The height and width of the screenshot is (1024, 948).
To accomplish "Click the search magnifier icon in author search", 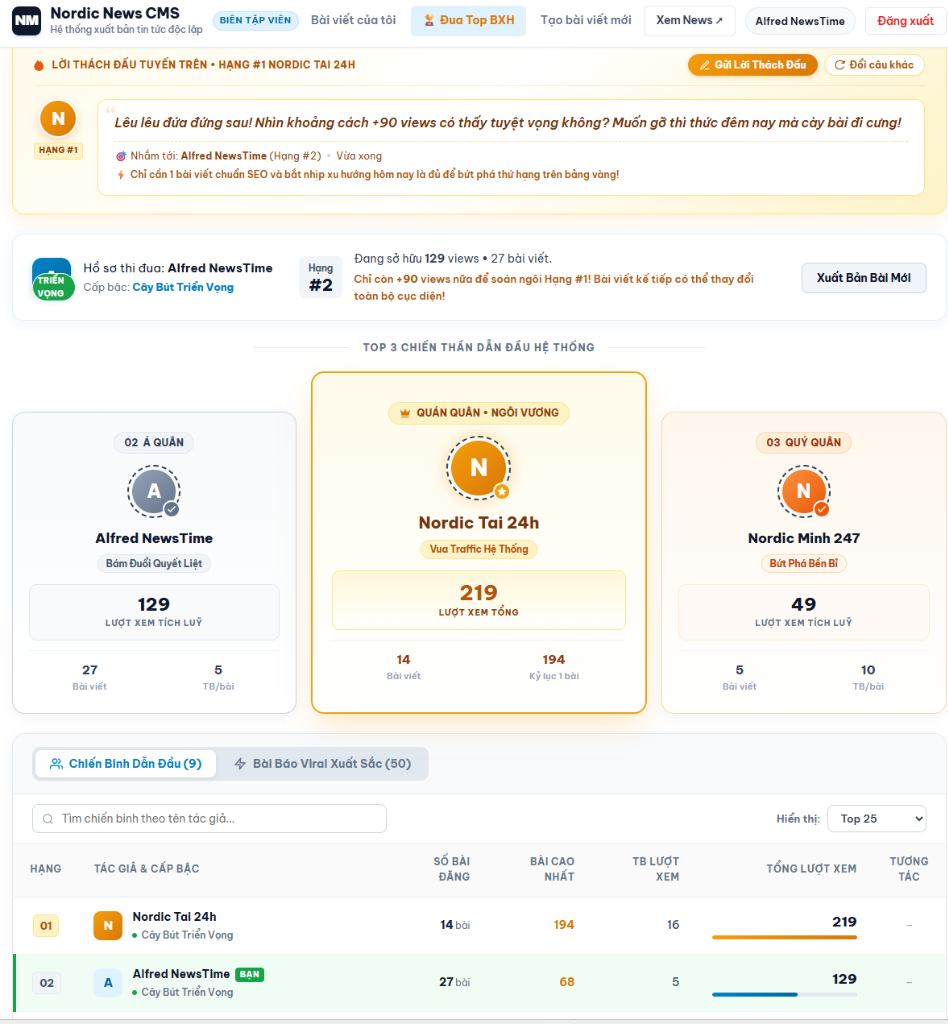I will tap(48, 818).
